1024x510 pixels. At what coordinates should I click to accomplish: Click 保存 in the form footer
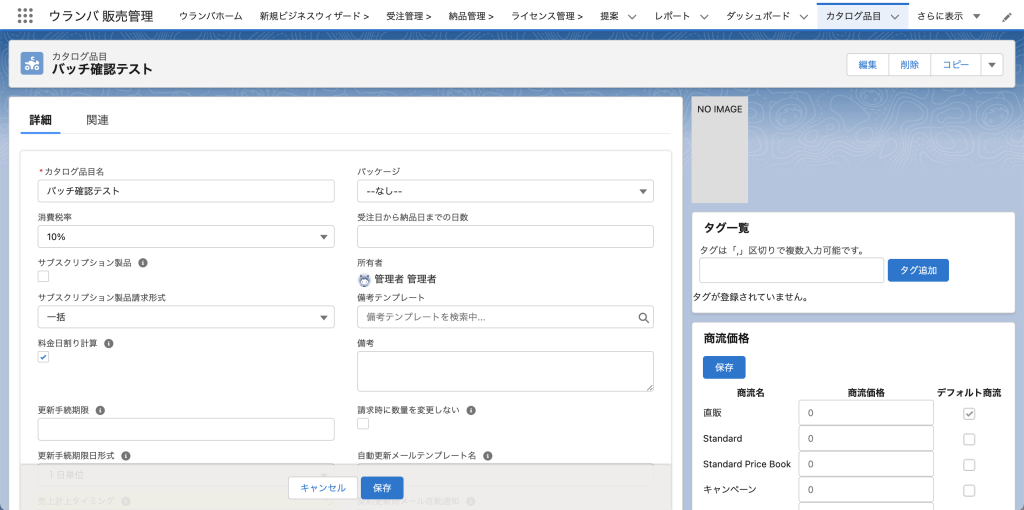point(382,488)
